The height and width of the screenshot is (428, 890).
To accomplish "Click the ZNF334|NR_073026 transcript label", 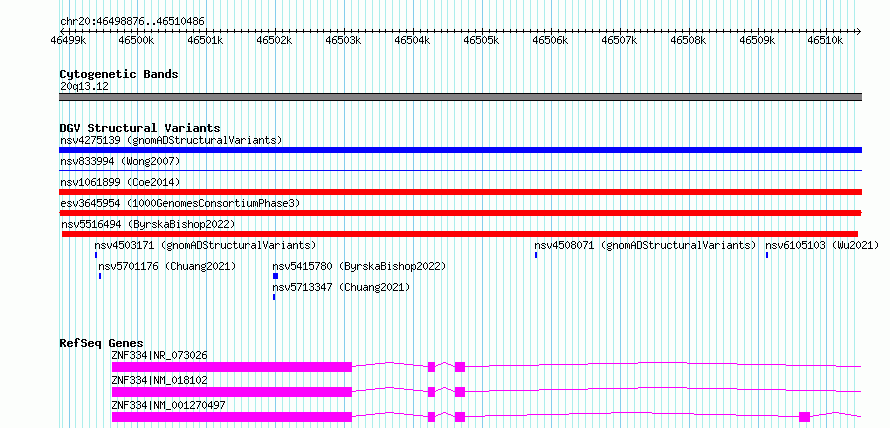I will [x=159, y=355].
